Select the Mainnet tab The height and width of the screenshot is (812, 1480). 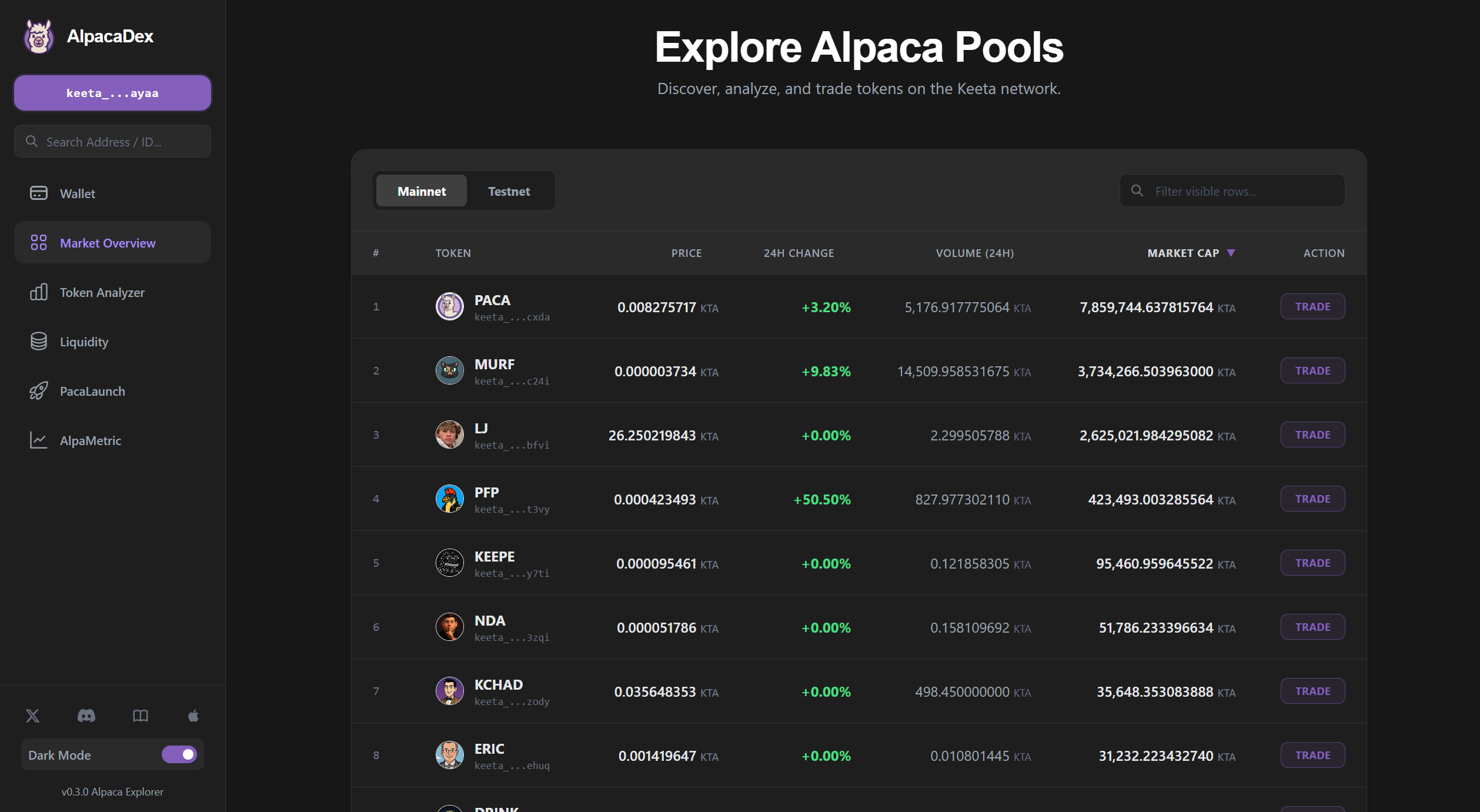pyautogui.click(x=421, y=191)
